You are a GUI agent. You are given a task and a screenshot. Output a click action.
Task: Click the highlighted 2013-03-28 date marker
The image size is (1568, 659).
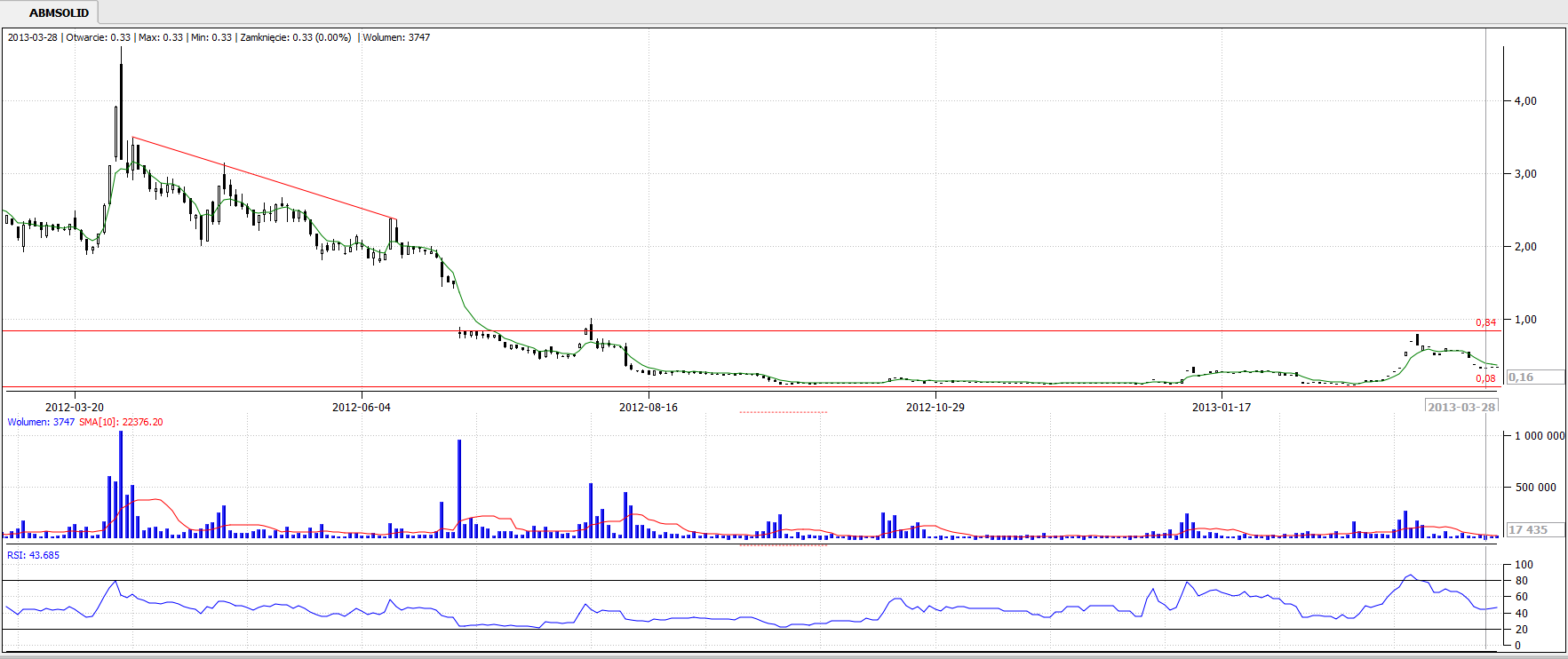(1461, 407)
